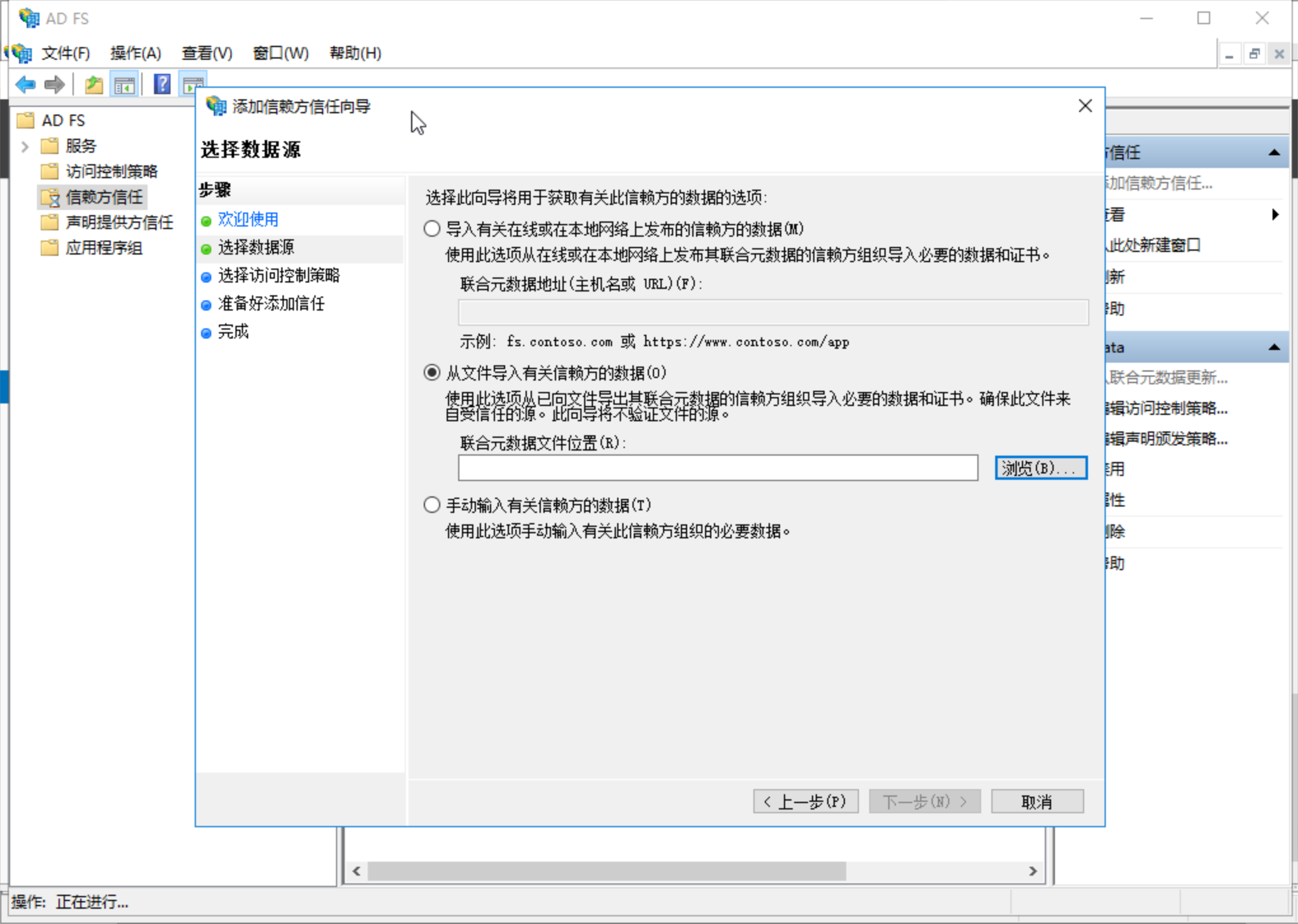
Task: Click the 取消 button
Action: [1037, 801]
